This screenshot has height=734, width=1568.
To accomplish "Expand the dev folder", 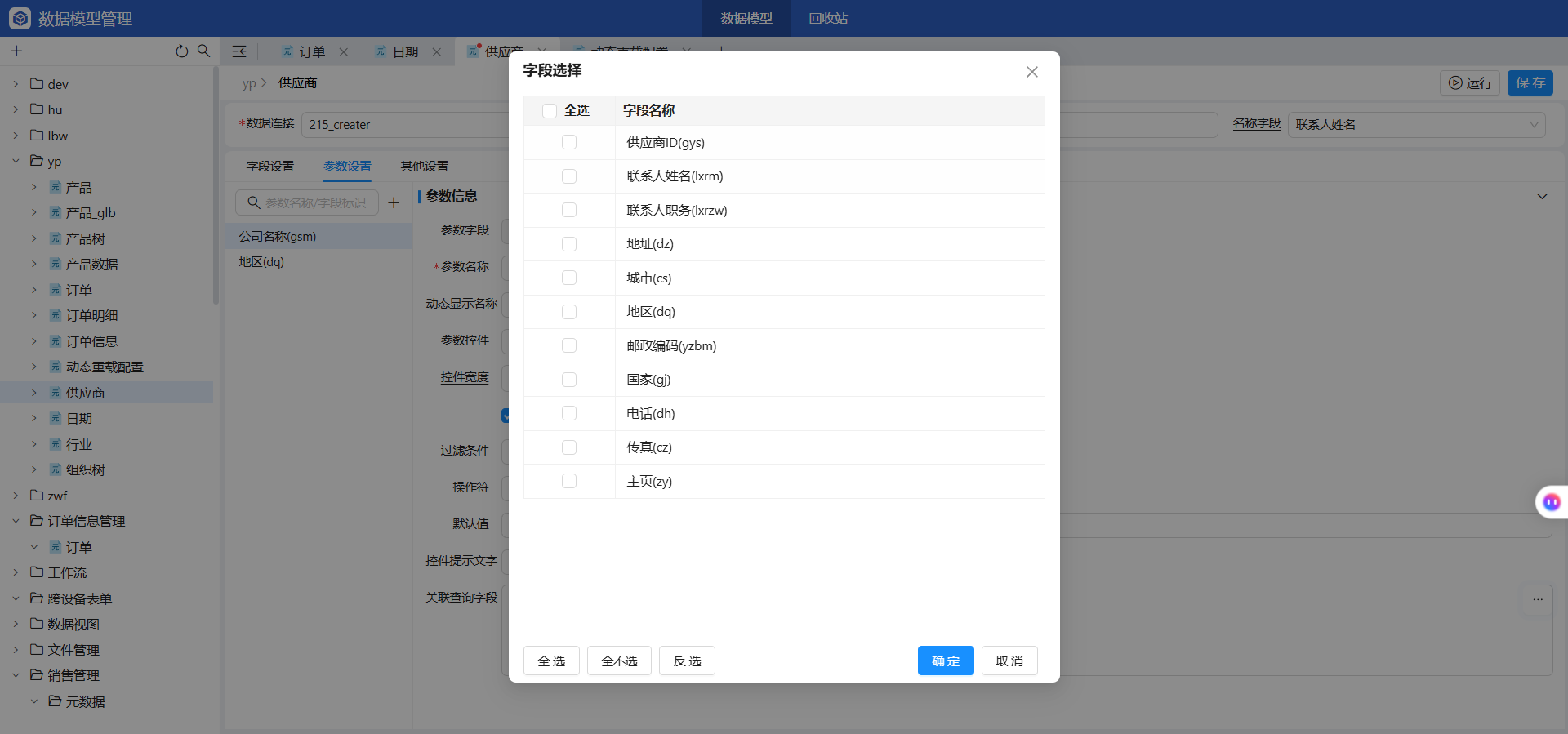I will coord(16,84).
